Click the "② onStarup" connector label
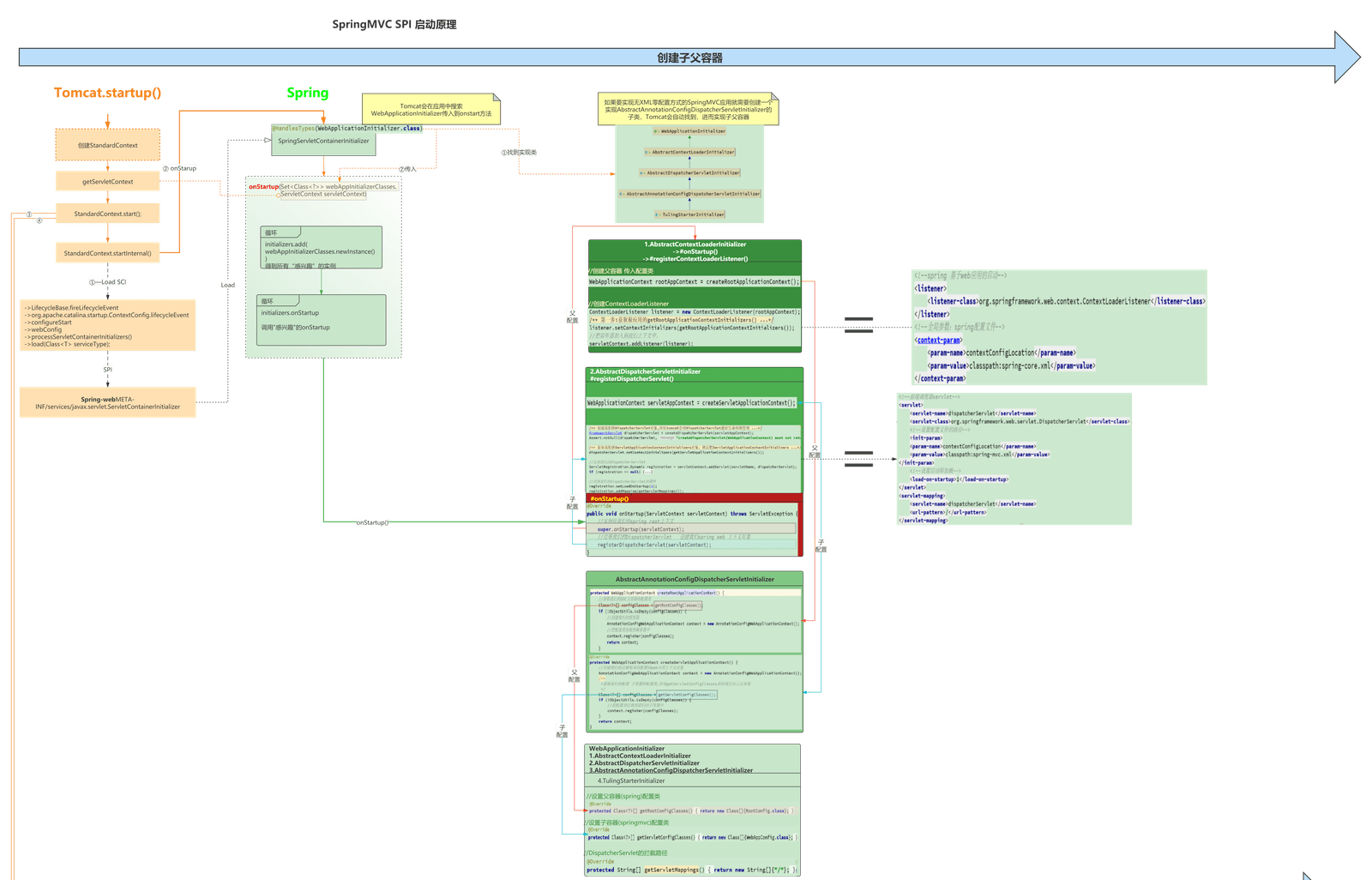This screenshot has height=880, width=1372. point(179,168)
